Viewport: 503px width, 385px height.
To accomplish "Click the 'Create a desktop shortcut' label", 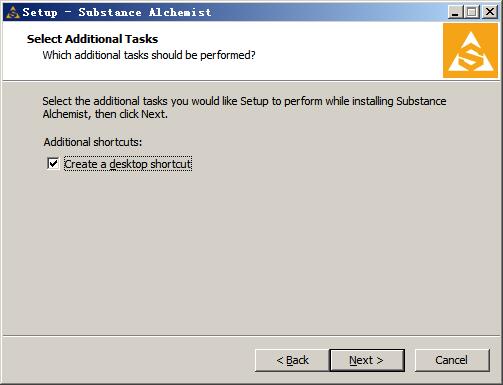I will (x=128, y=164).
